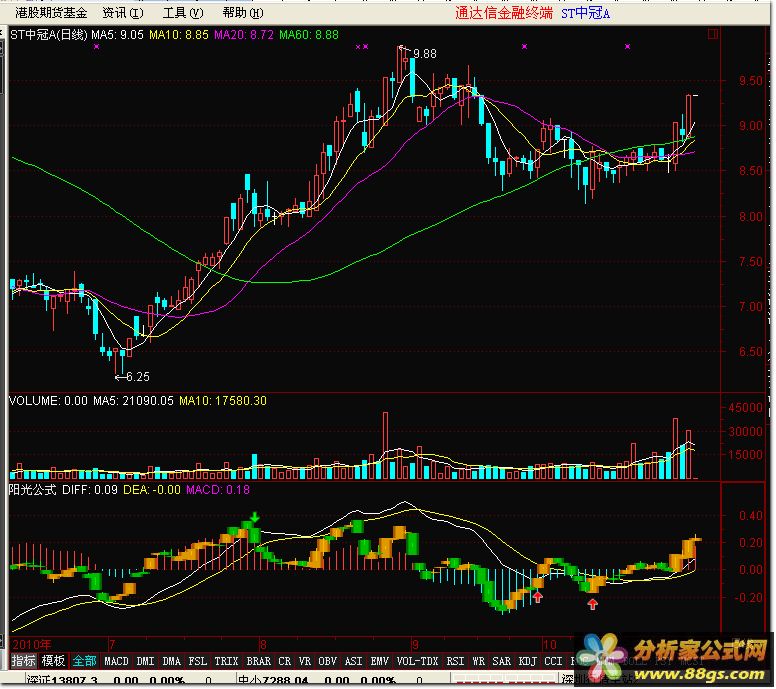Select the FSL indicator tab
Image resolution: width=776 pixels, height=689 pixels.
[x=198, y=661]
